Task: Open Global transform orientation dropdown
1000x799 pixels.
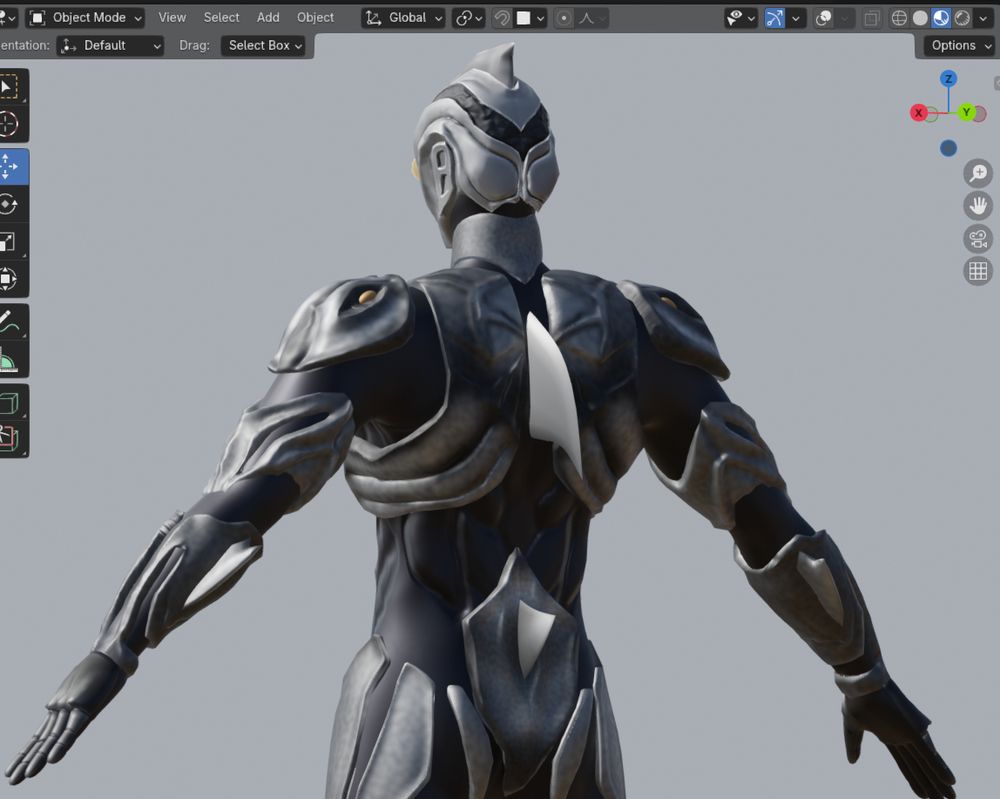Action: tap(404, 18)
